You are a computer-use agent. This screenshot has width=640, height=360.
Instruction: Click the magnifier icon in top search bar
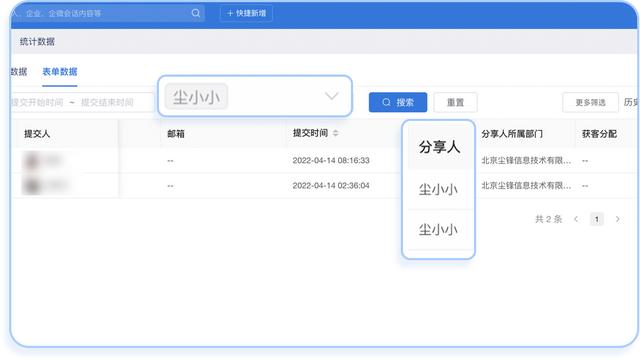196,13
